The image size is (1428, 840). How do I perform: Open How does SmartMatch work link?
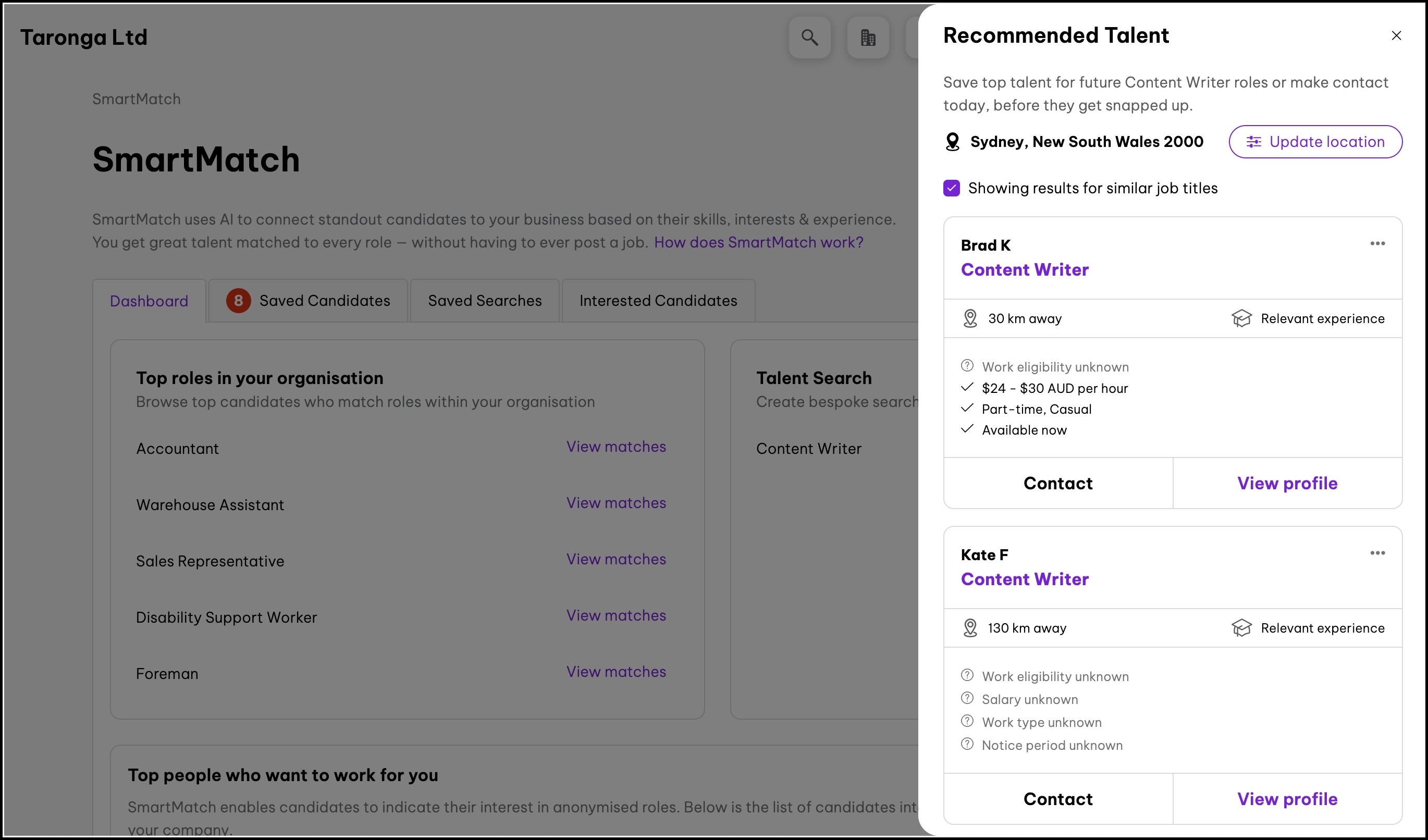point(758,242)
